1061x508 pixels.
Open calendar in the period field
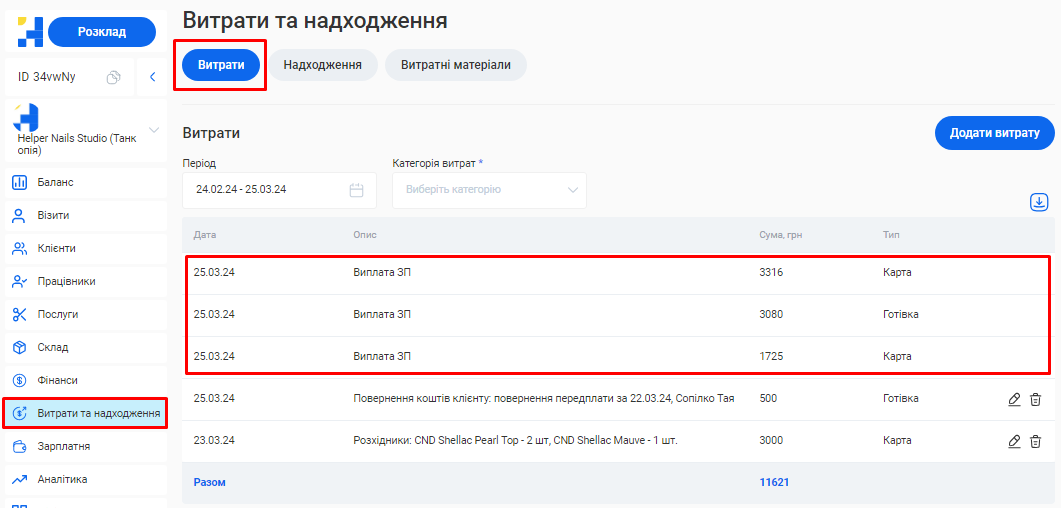click(356, 190)
